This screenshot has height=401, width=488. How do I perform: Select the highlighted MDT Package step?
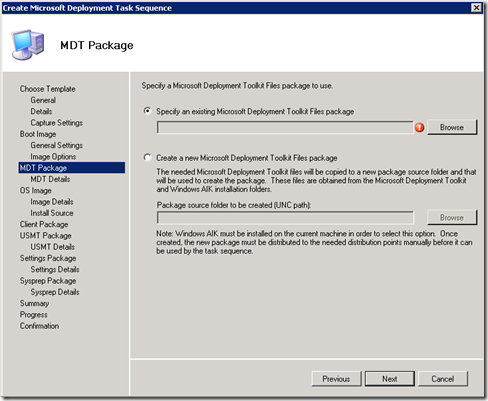(72, 168)
